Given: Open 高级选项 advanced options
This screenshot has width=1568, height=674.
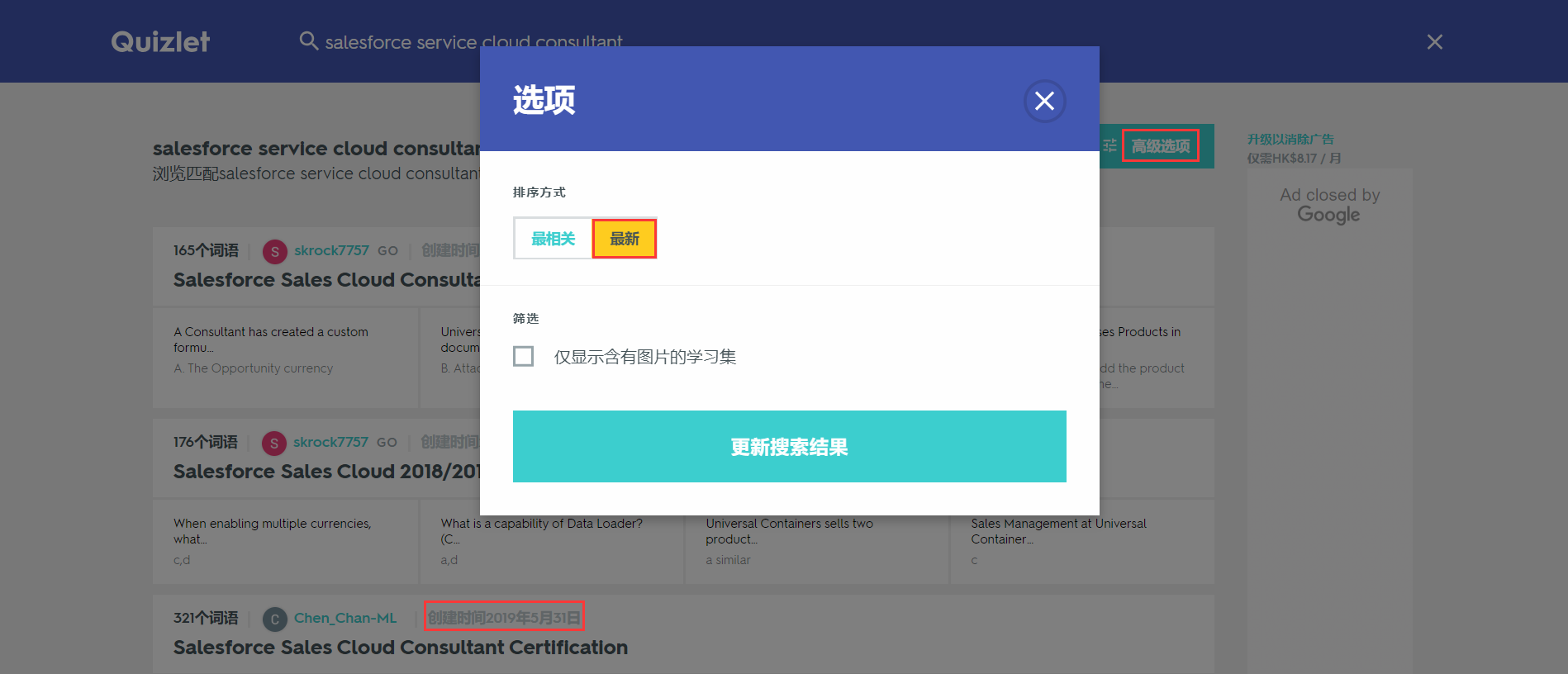Looking at the screenshot, I should (1160, 146).
